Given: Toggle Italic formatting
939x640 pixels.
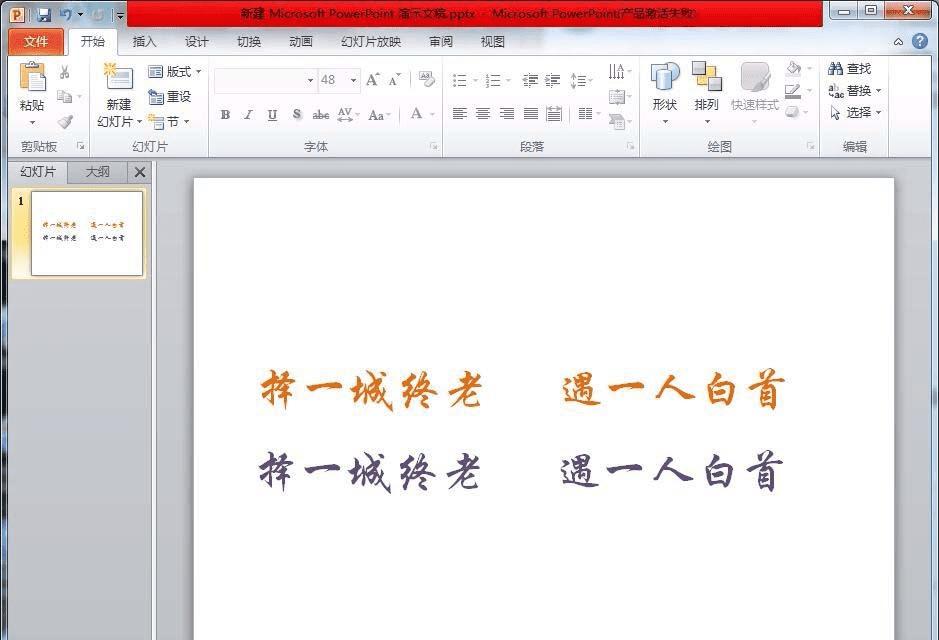Looking at the screenshot, I should pos(248,114).
